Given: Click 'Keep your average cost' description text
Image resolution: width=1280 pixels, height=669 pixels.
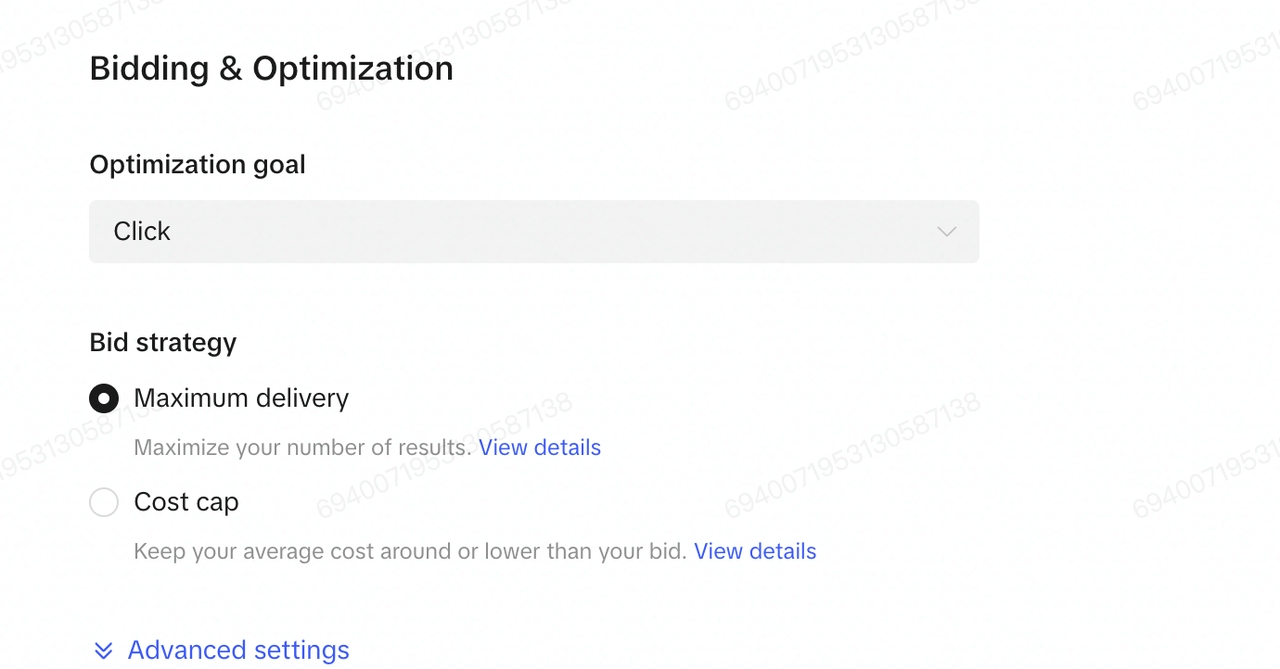Looking at the screenshot, I should click(x=410, y=552).
